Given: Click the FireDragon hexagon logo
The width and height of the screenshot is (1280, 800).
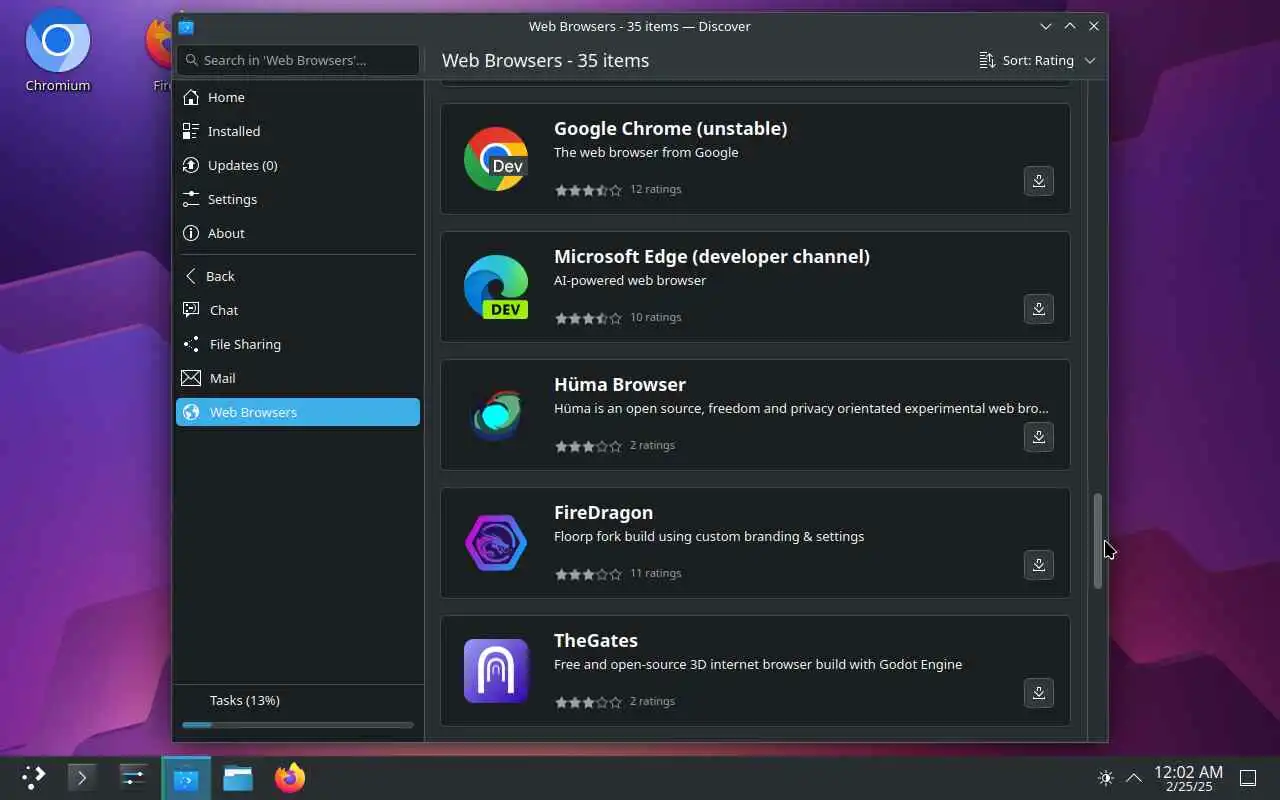Looking at the screenshot, I should [x=496, y=543].
